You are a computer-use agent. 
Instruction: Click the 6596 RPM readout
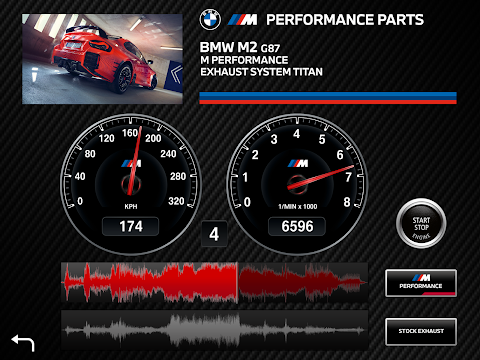[297, 226]
